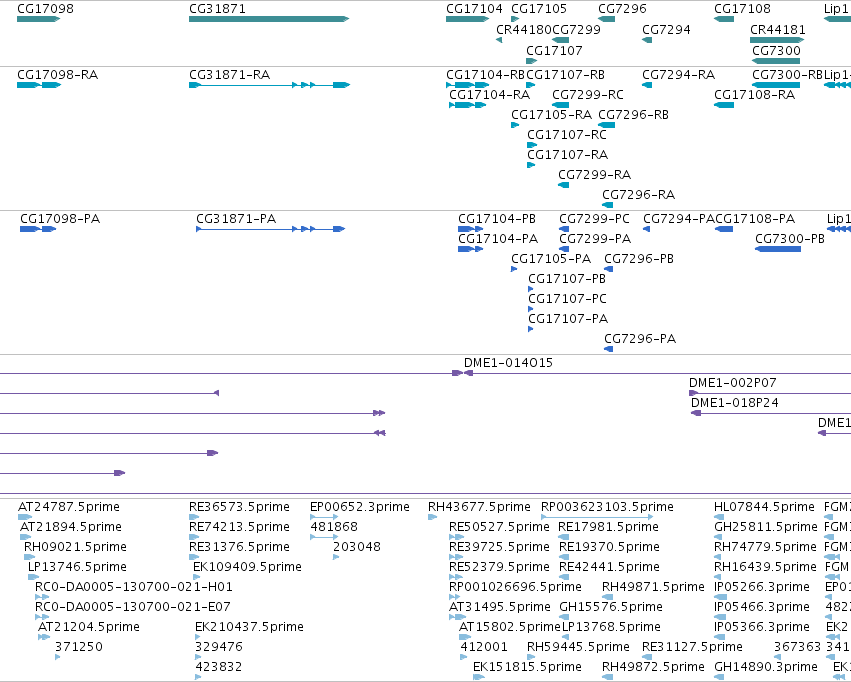This screenshot has width=851, height=682.
Task: Click the CG7294 gene label
Action: click(x=666, y=29)
